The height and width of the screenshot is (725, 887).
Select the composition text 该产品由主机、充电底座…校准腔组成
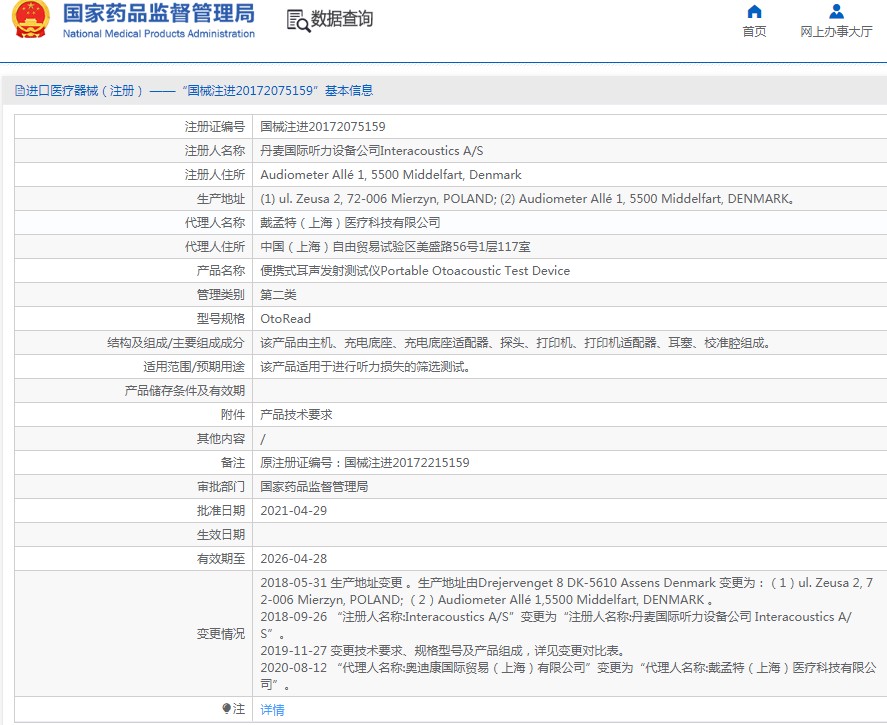[x=515, y=343]
